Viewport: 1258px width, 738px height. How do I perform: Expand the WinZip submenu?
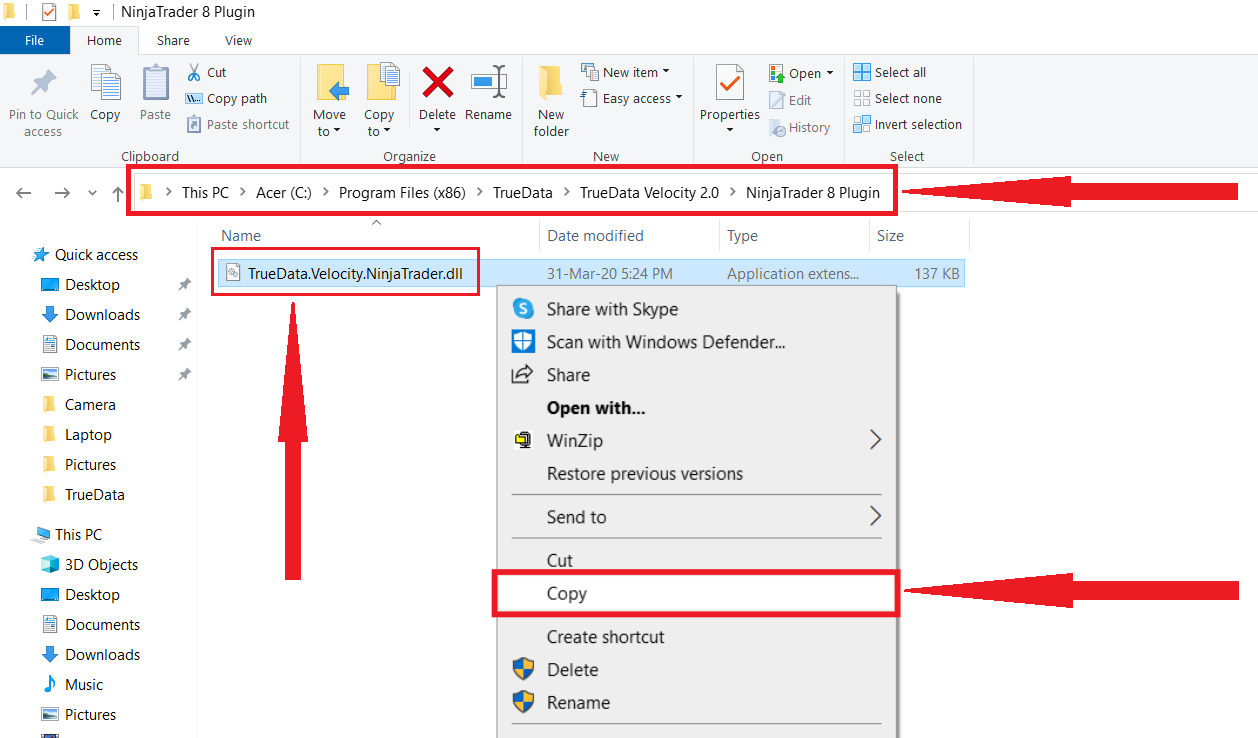(697, 440)
